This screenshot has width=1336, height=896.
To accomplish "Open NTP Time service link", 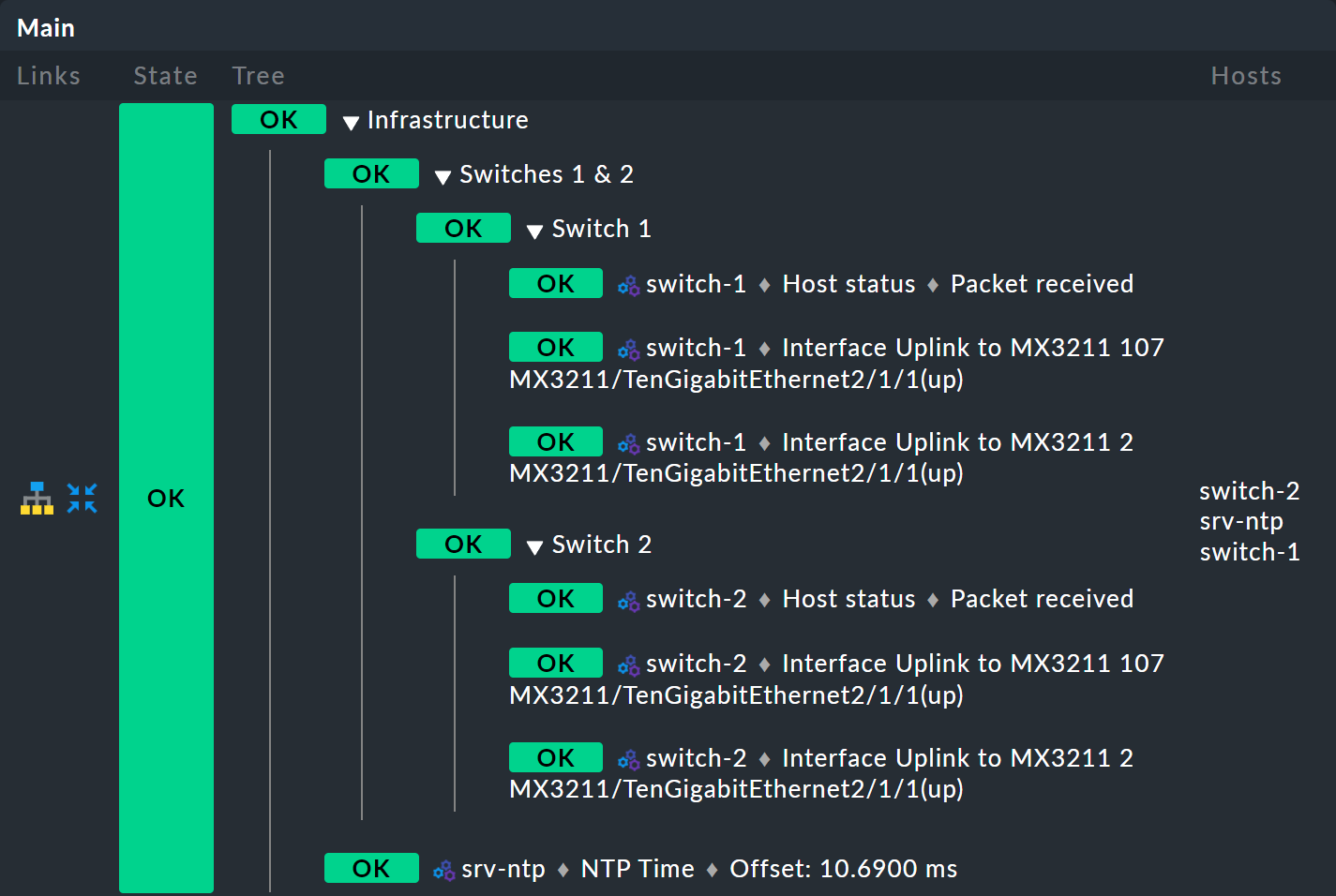I will pyautogui.click(x=638, y=869).
